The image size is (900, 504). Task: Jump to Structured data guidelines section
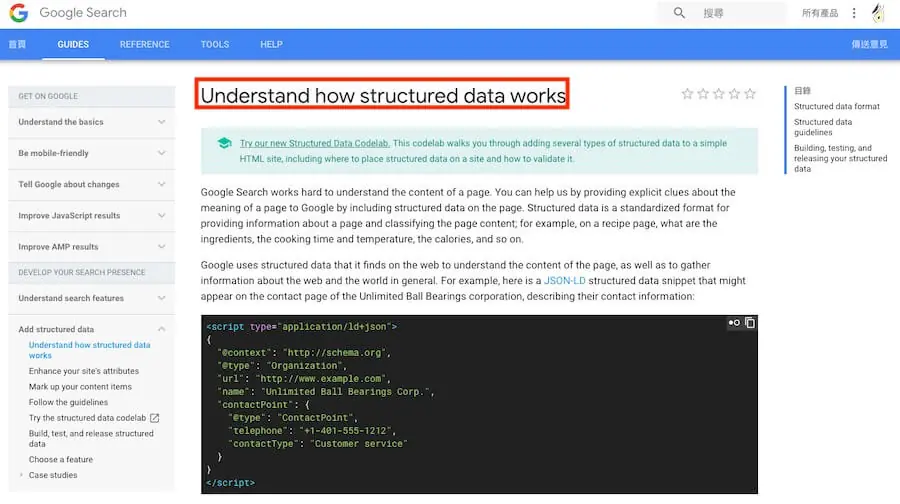click(x=823, y=127)
